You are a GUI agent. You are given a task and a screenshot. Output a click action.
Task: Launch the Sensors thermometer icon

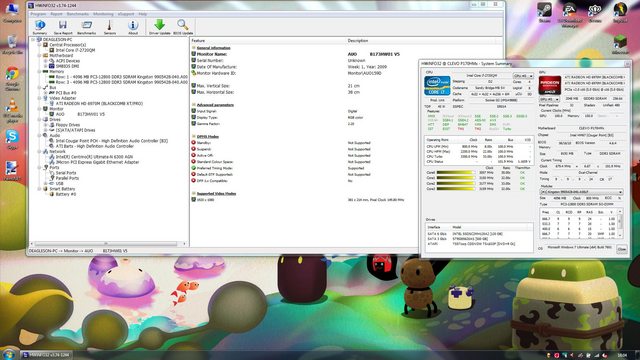click(x=109, y=25)
